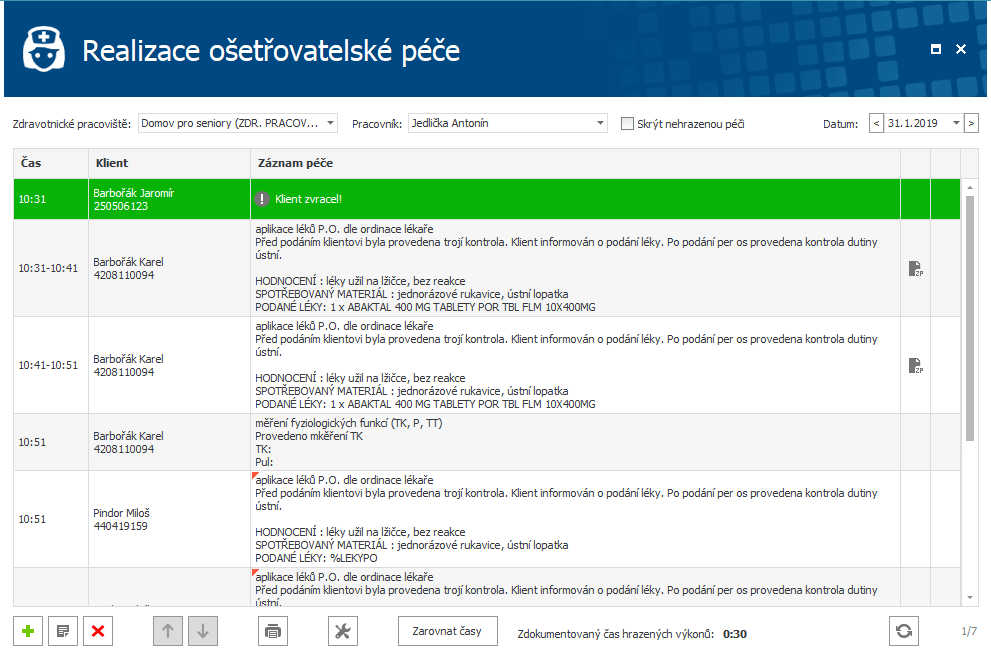
Task: Select the Klient zvracel! record text
Action: [308, 199]
